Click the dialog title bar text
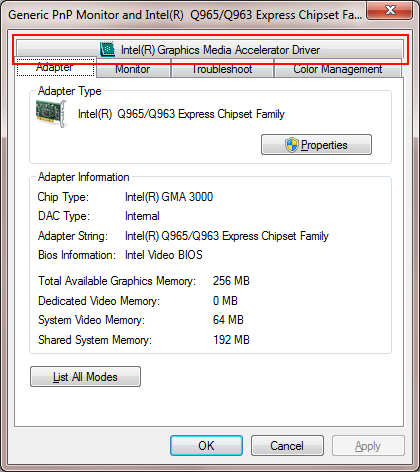 (185, 15)
